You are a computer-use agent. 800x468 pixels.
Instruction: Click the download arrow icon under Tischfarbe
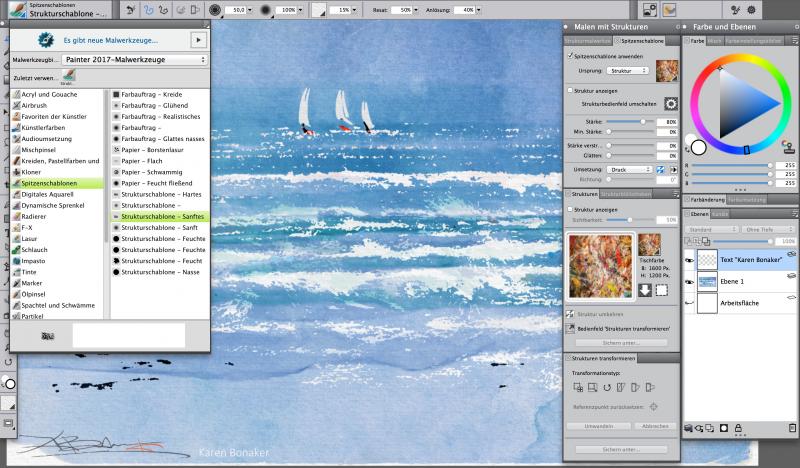pos(645,291)
